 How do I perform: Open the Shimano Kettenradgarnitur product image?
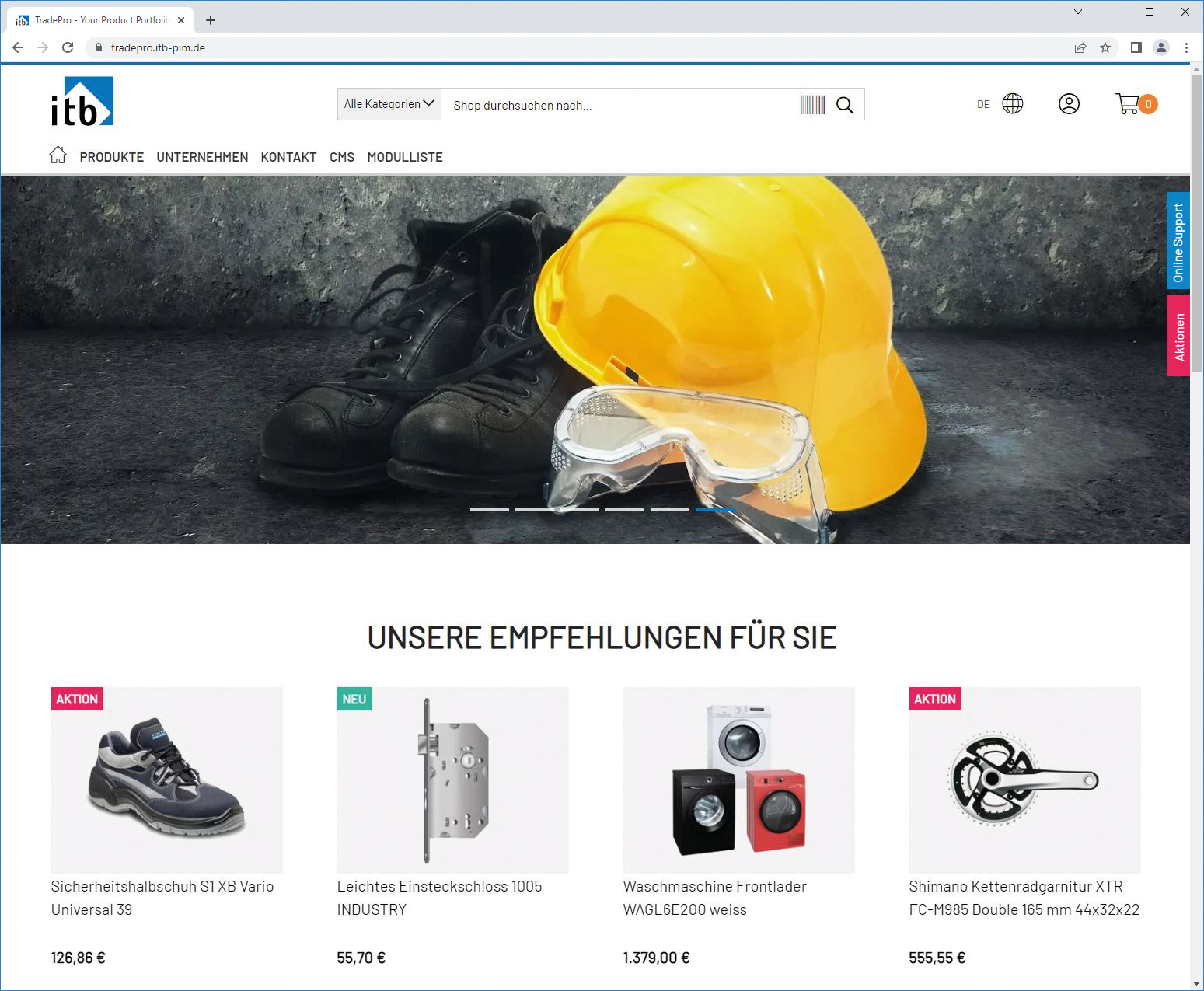tap(1025, 780)
